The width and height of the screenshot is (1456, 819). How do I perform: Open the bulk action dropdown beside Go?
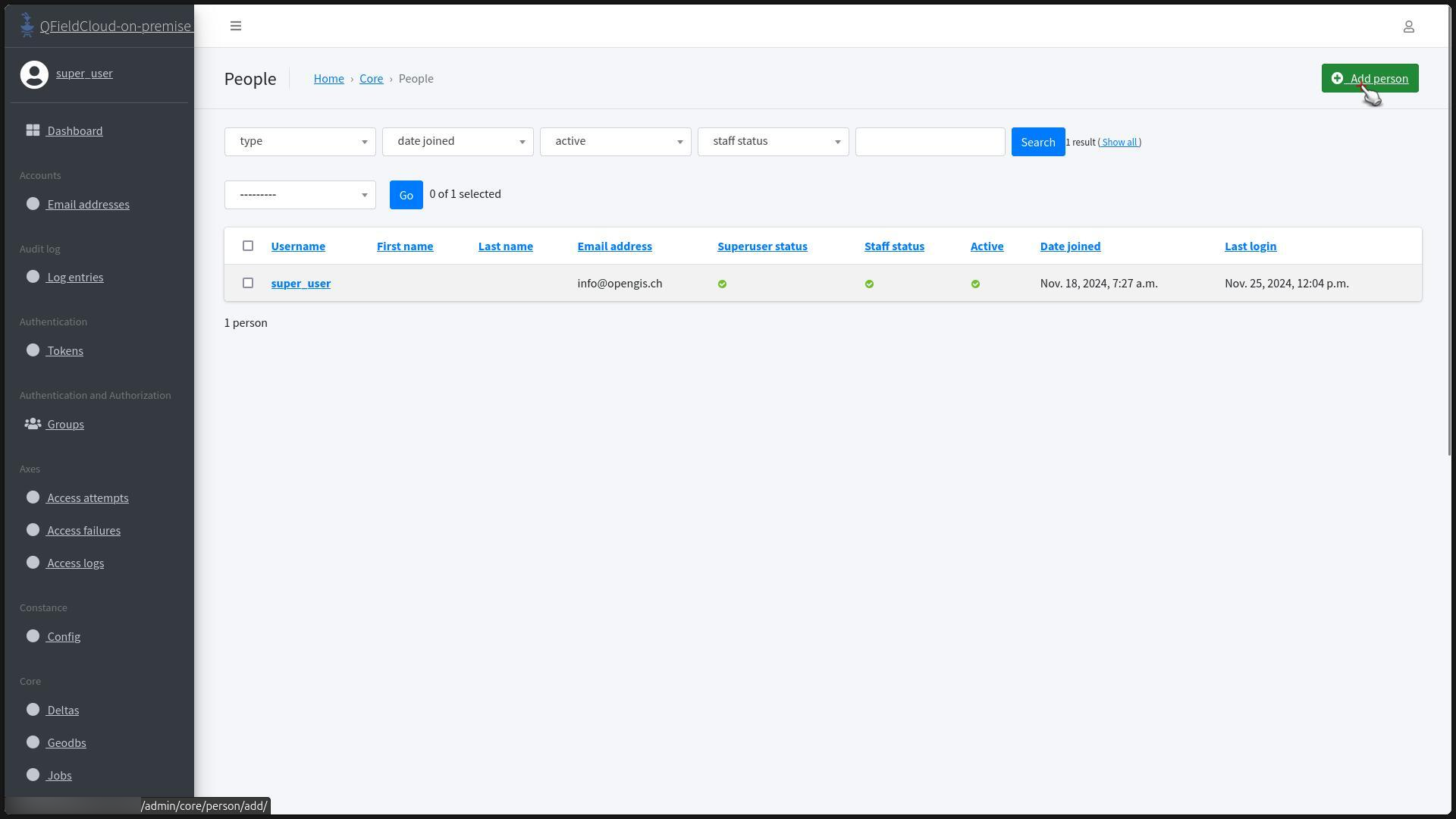(x=300, y=195)
